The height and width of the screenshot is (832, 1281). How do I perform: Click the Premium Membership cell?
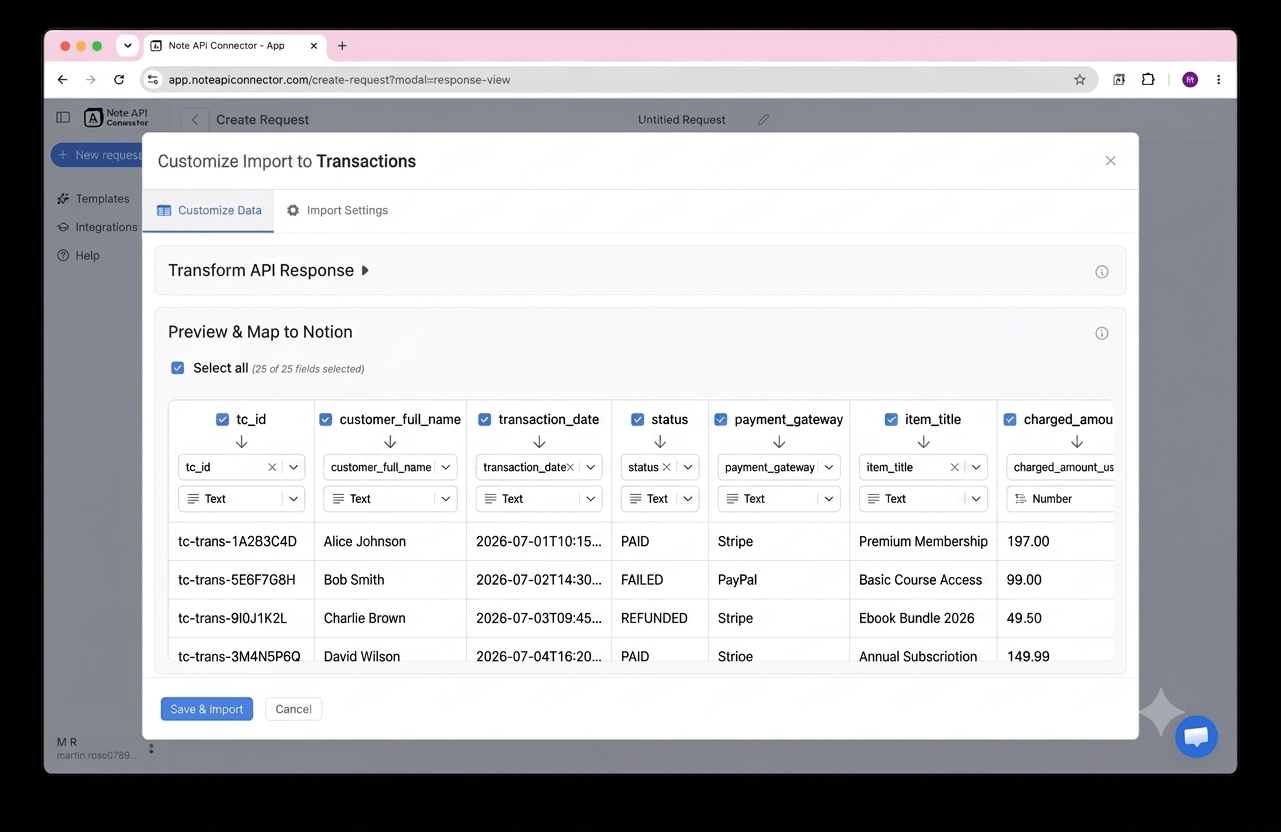pyautogui.click(x=923, y=542)
